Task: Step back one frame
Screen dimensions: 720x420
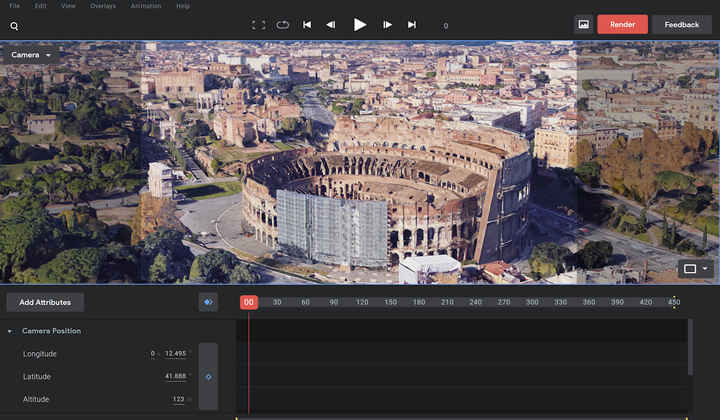Action: pyautogui.click(x=331, y=25)
